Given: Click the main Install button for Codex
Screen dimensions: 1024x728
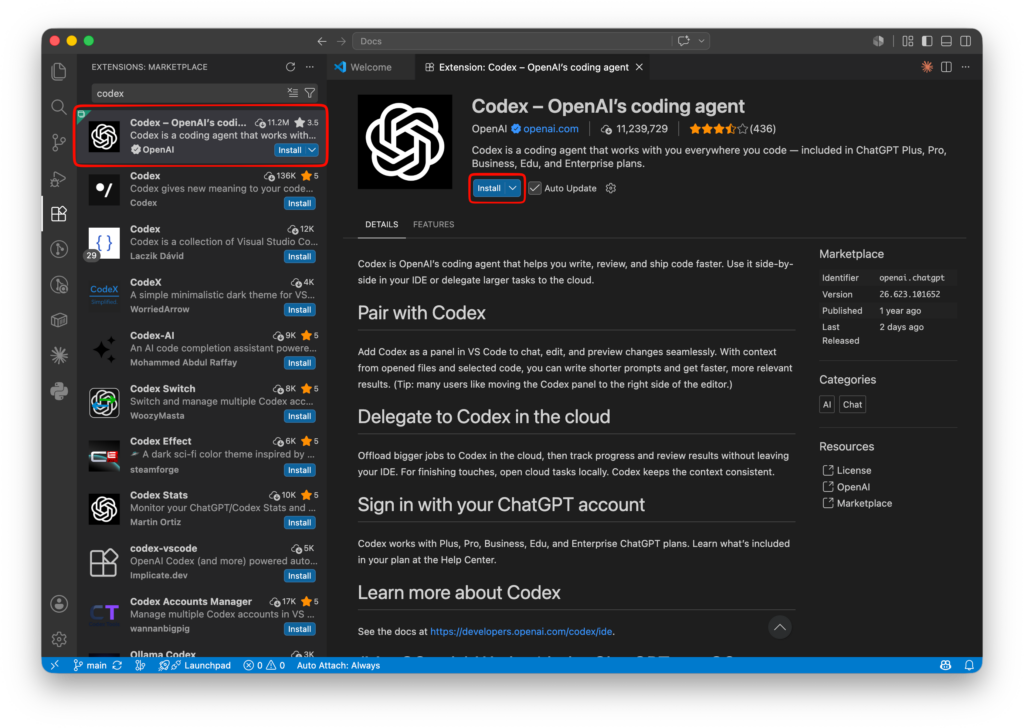Looking at the screenshot, I should pyautogui.click(x=488, y=188).
